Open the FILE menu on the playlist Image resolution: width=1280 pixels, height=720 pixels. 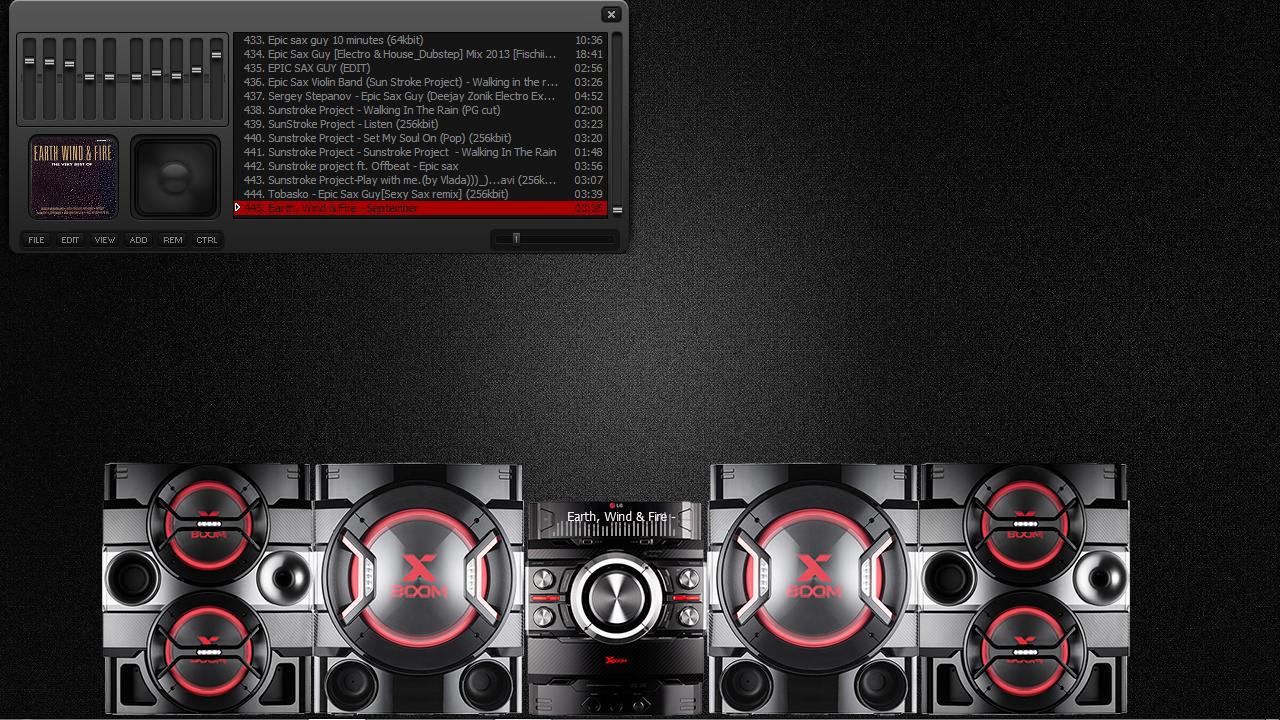coord(36,240)
